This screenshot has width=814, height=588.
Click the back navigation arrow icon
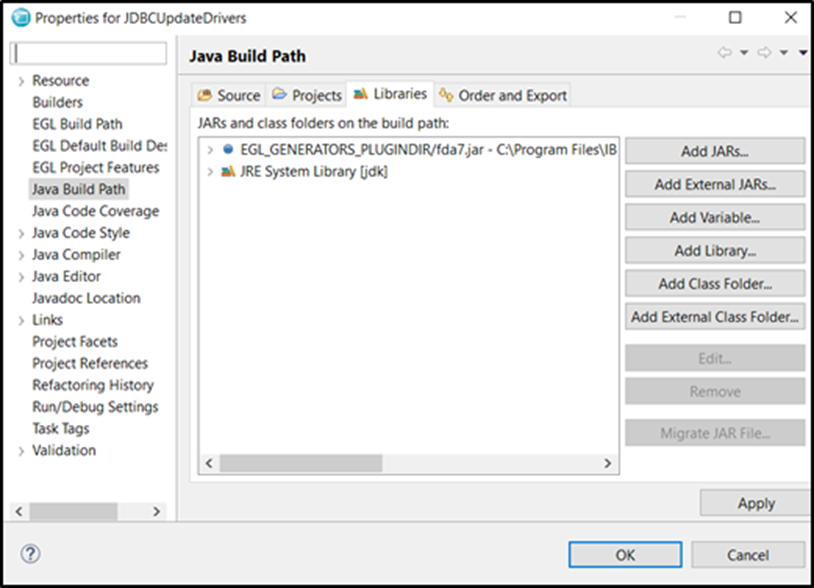pos(725,52)
